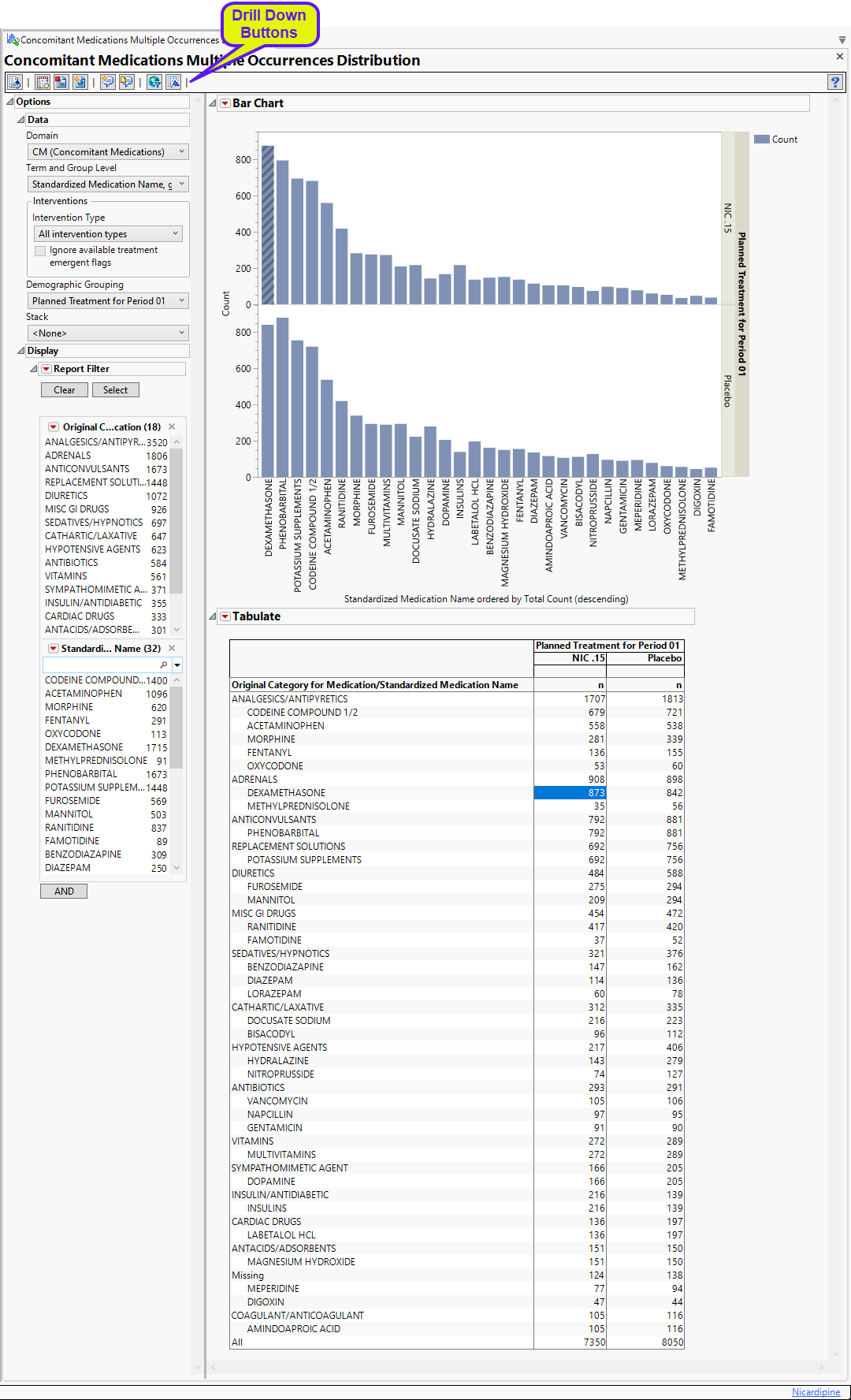Select ANTICONVULSANTS in the Original Category filter

tap(106, 469)
